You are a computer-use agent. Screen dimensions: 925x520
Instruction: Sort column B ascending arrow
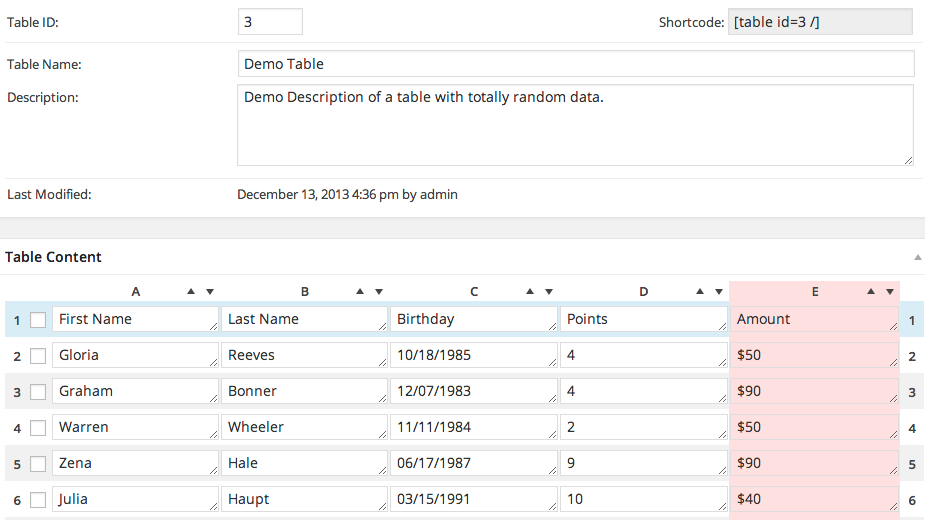click(359, 291)
